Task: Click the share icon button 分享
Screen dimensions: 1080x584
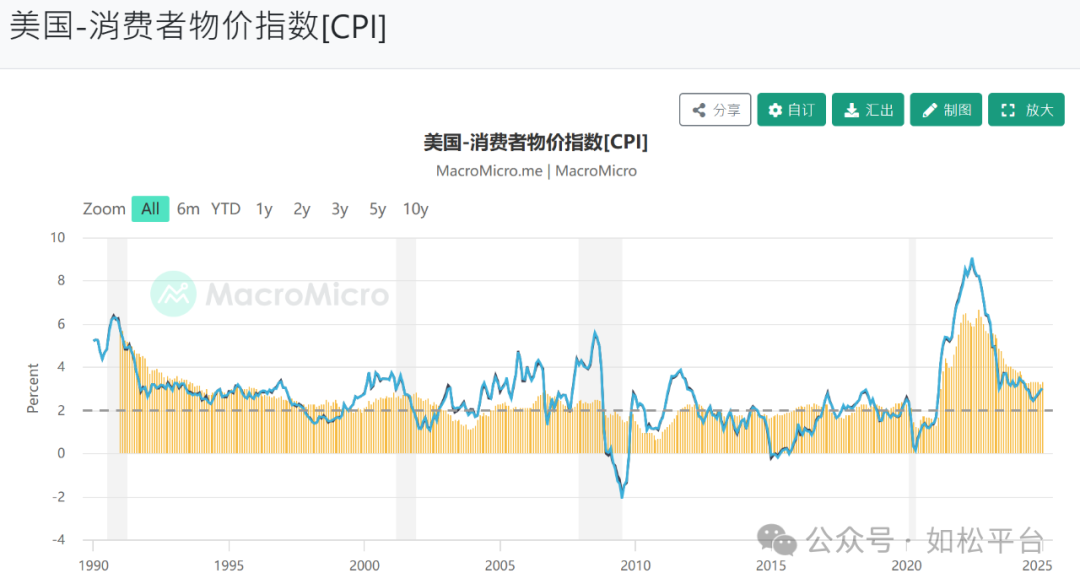Action: point(714,110)
